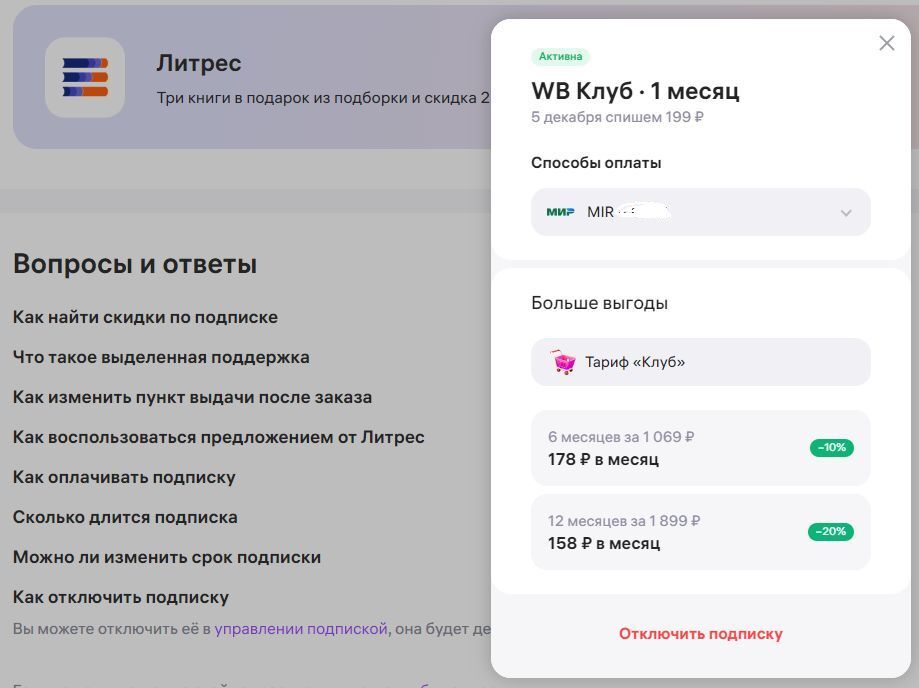Close the WB Club subscription dialog
919x688 pixels.
coord(886,43)
